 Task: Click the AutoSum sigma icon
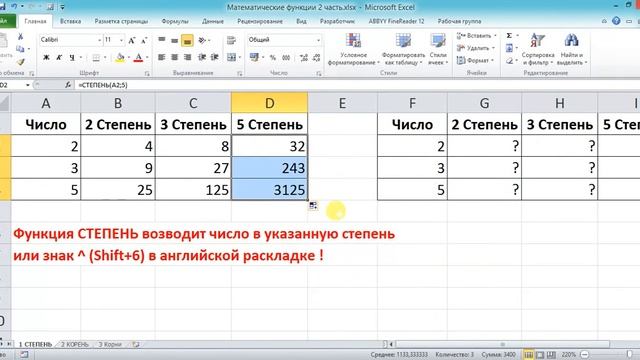[x=509, y=36]
